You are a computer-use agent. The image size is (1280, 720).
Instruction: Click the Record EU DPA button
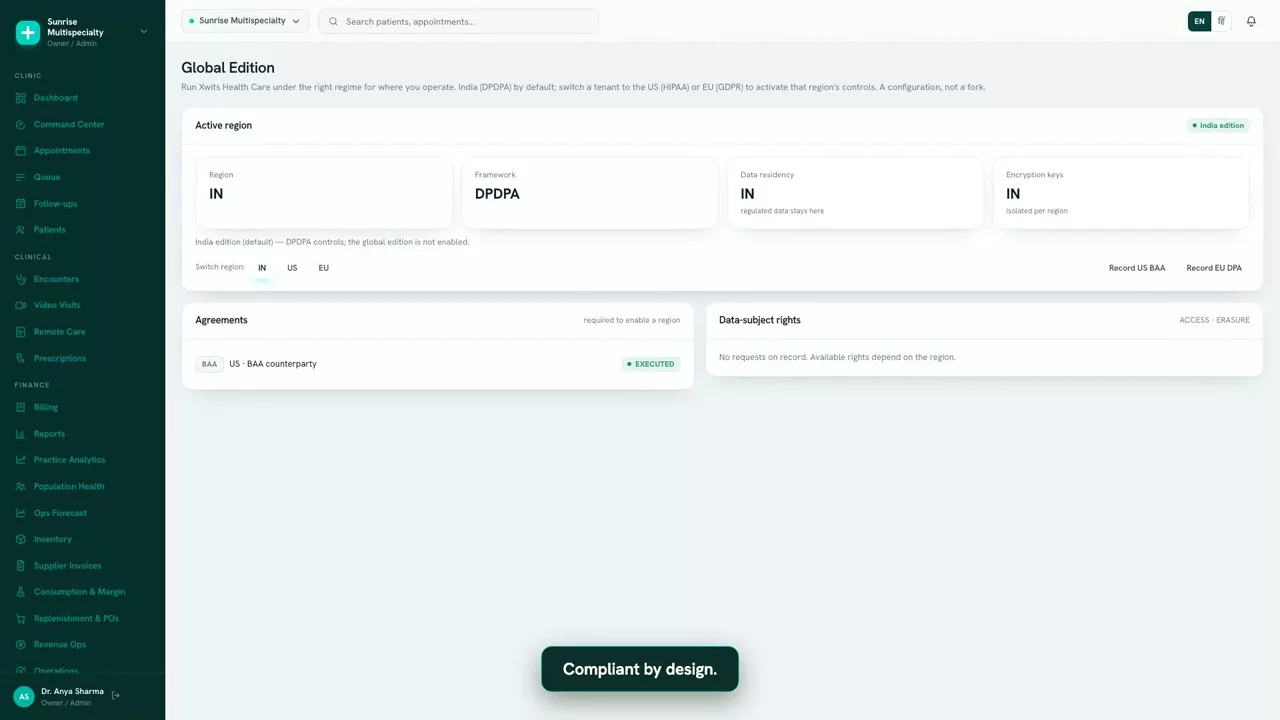click(1214, 268)
